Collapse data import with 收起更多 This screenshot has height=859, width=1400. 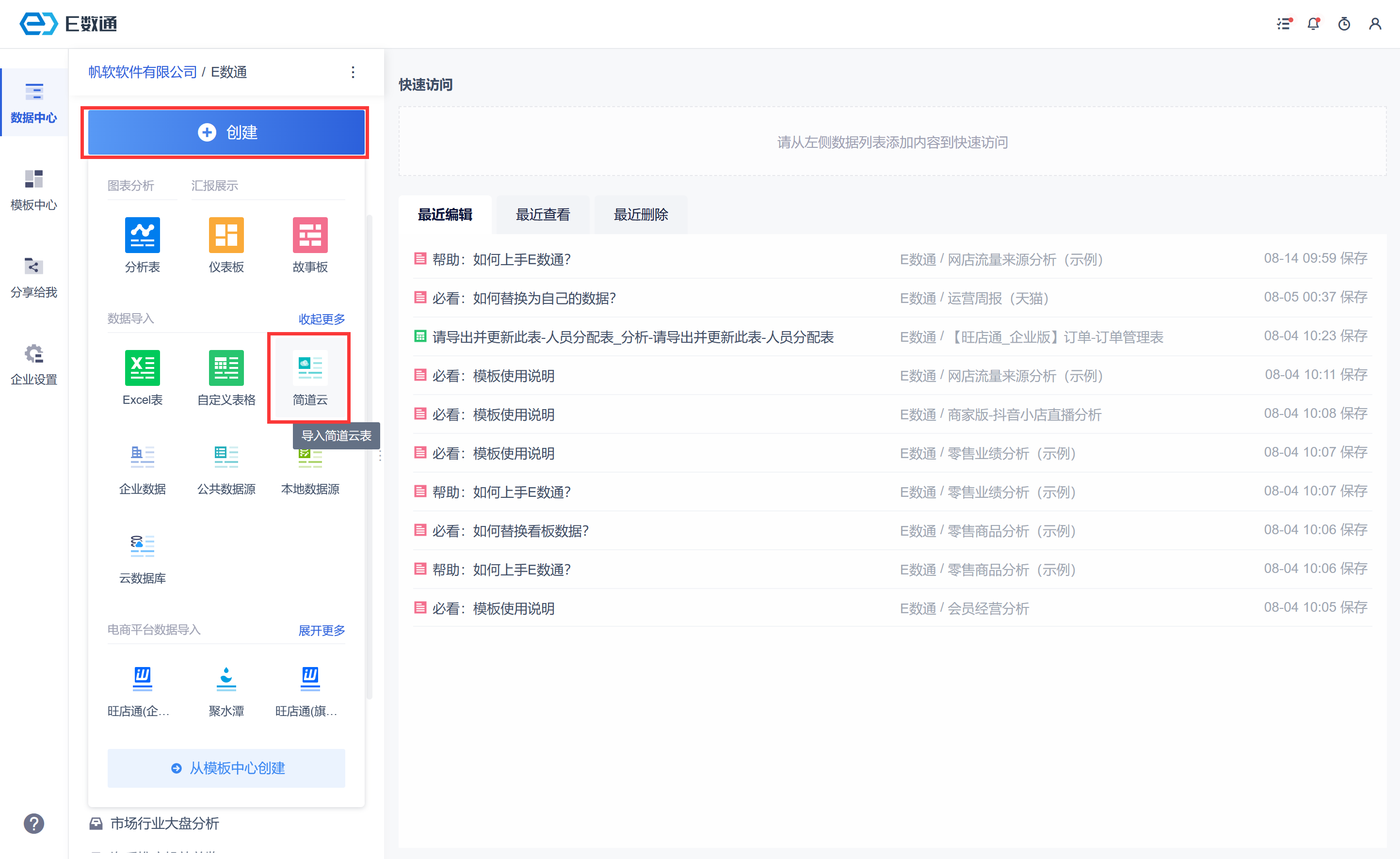point(322,318)
